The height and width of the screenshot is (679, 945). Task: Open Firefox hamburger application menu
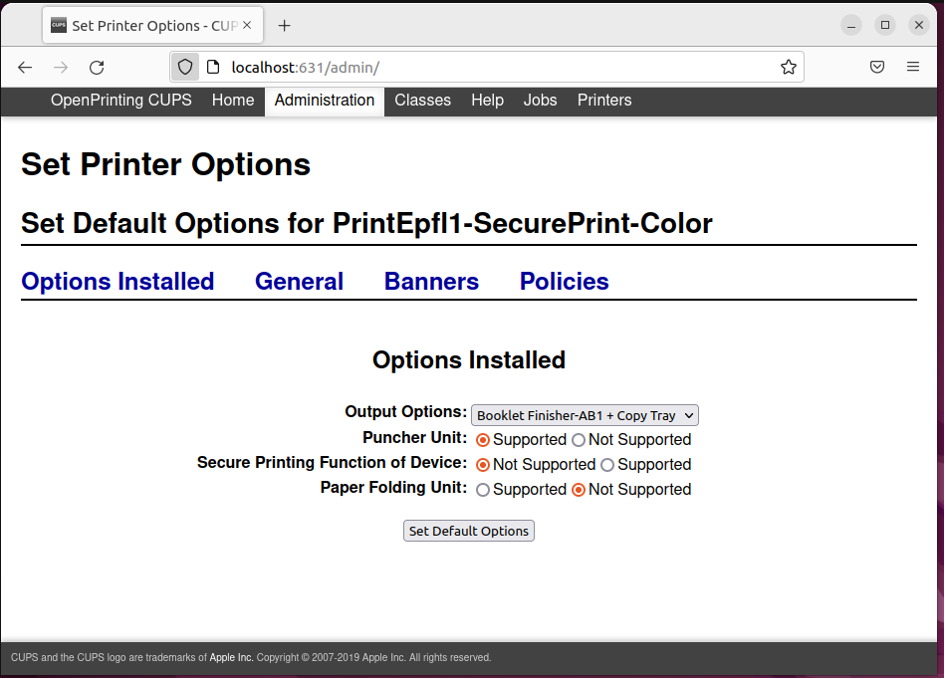tap(913, 67)
